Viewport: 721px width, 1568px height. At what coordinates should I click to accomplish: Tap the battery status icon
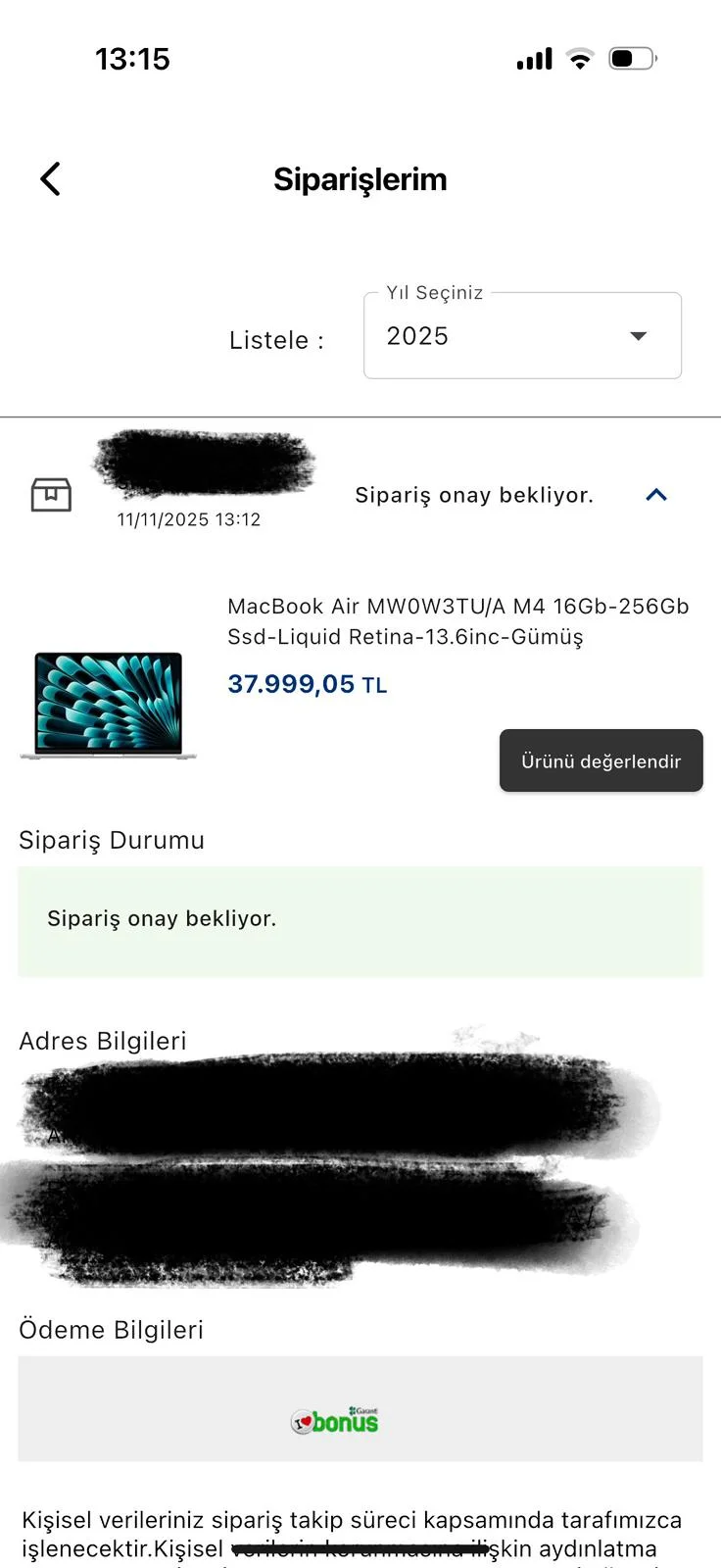pos(633,59)
